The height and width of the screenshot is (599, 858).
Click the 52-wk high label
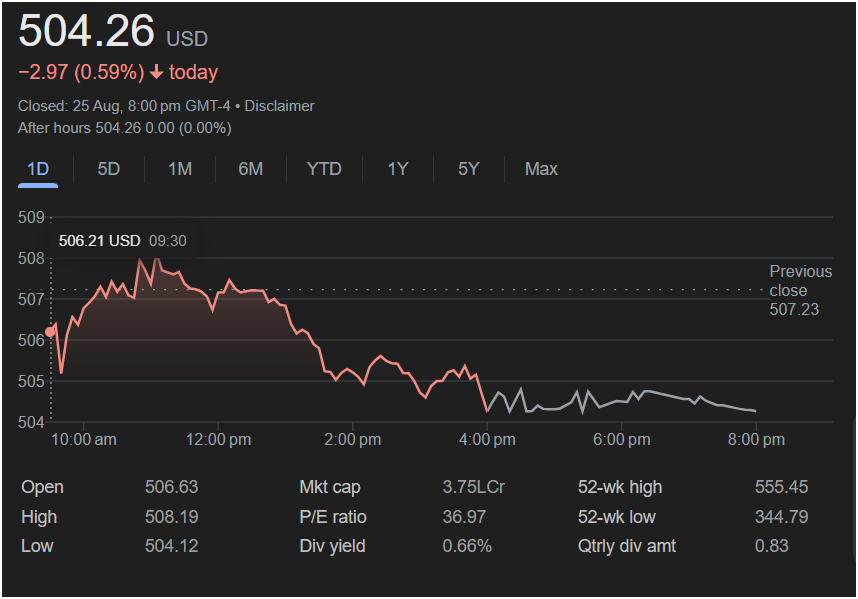point(620,487)
